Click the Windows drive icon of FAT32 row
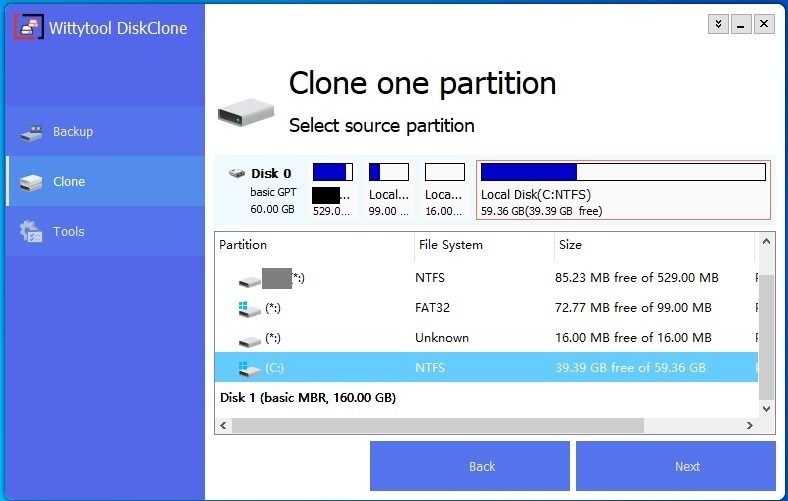This screenshot has height=501, width=788. coord(249,309)
